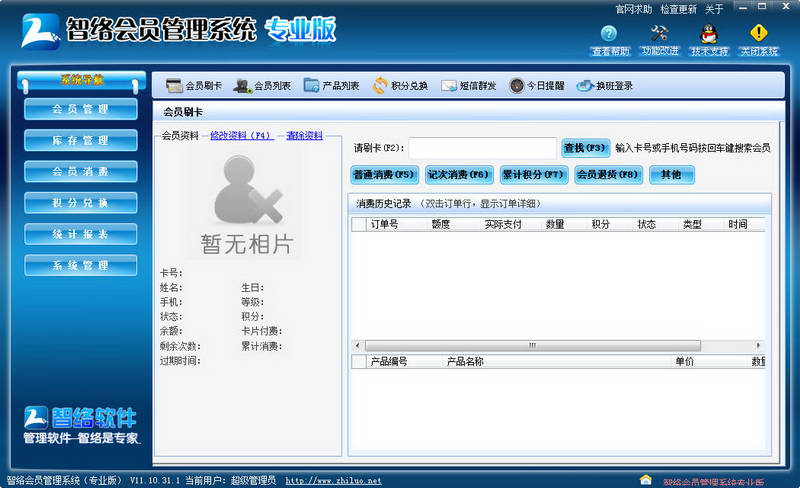The image size is (800, 488).
Task: Select the 短信群发 envelope icon
Action: pos(449,86)
